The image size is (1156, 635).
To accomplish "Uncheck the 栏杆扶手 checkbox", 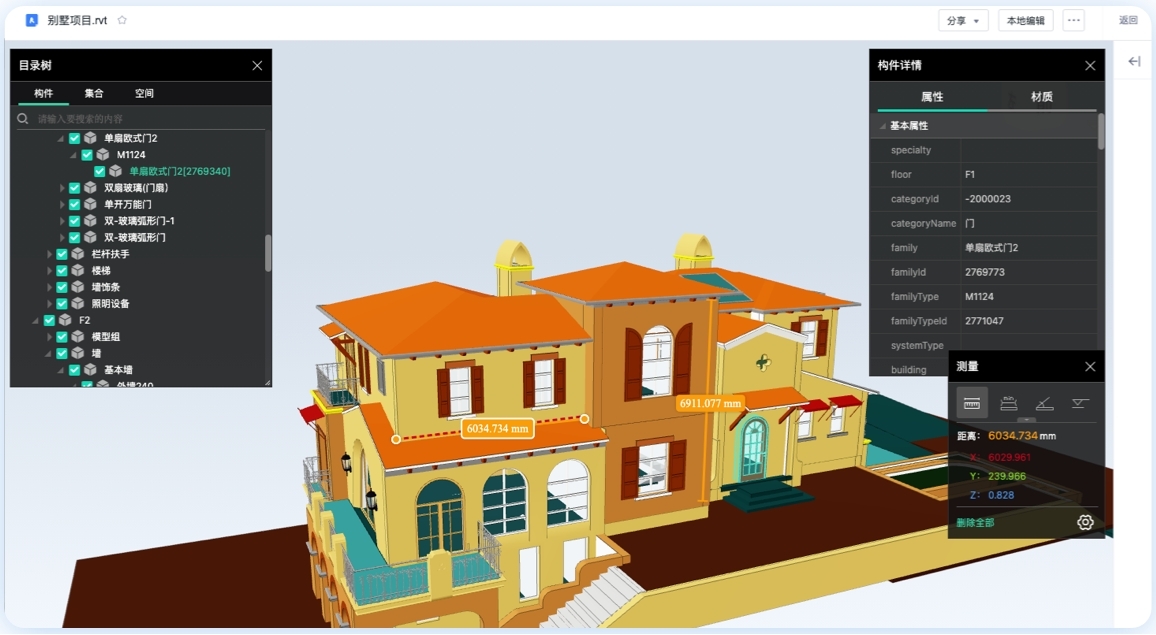I will tap(62, 254).
